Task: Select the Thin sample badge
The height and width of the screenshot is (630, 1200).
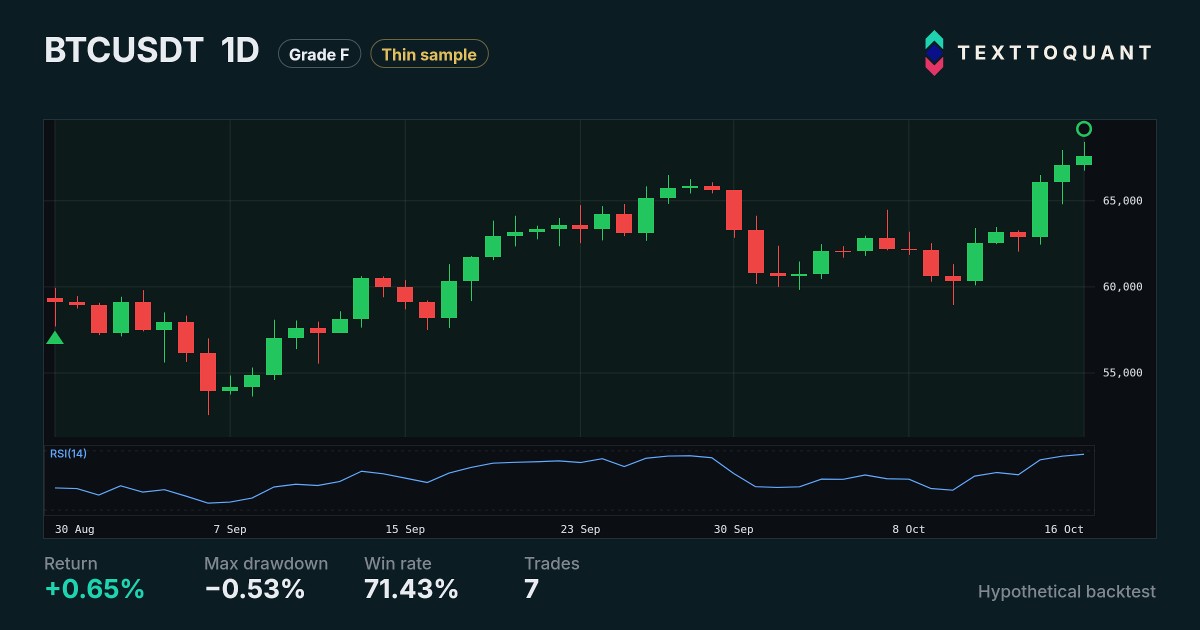Action: [x=429, y=54]
